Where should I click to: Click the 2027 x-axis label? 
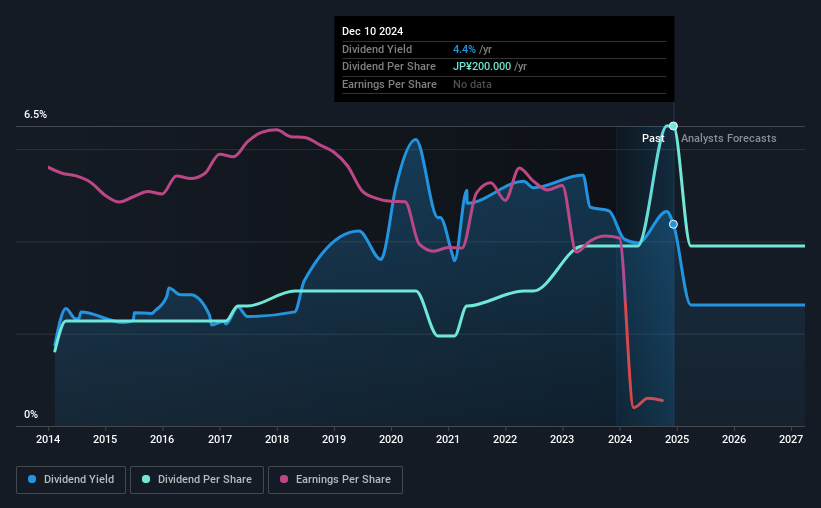pos(791,439)
